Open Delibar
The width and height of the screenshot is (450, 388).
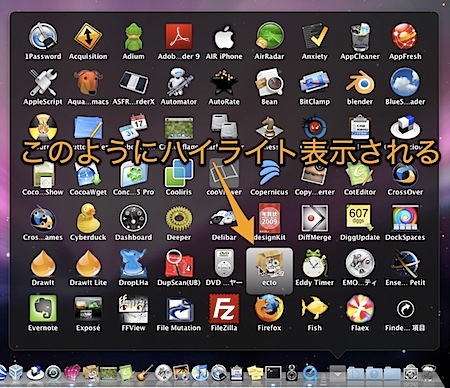[x=224, y=219]
